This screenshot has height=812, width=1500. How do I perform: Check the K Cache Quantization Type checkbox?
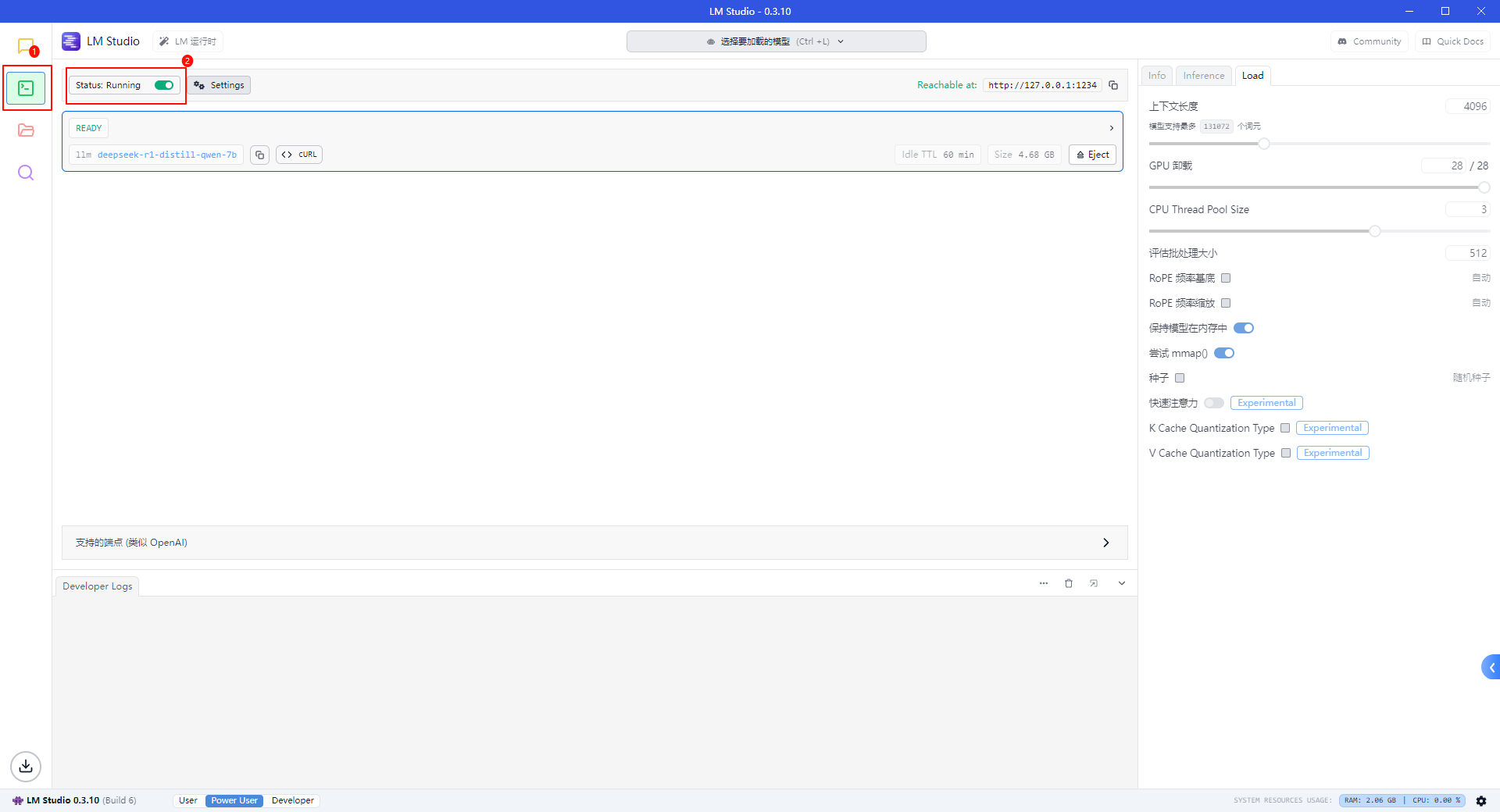[1285, 428]
